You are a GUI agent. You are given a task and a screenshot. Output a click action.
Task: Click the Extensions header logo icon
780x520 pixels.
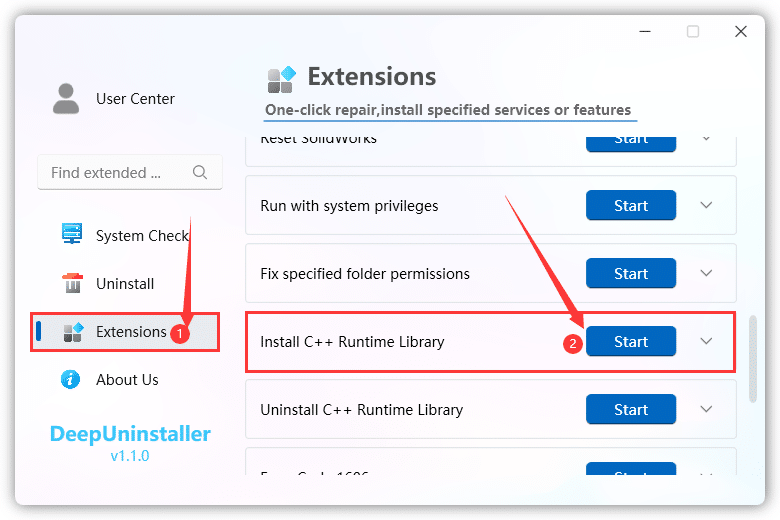pos(282,78)
